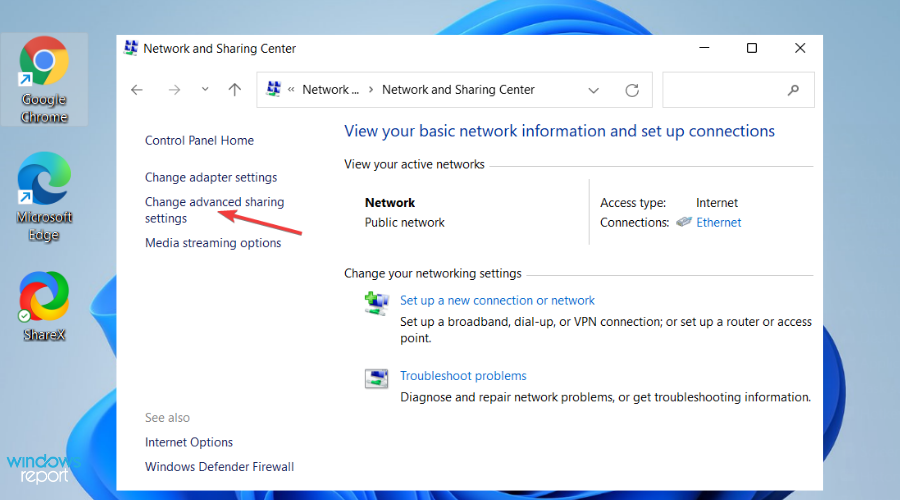
Task: Click the 'Internet' access type value
Action: 717,203
